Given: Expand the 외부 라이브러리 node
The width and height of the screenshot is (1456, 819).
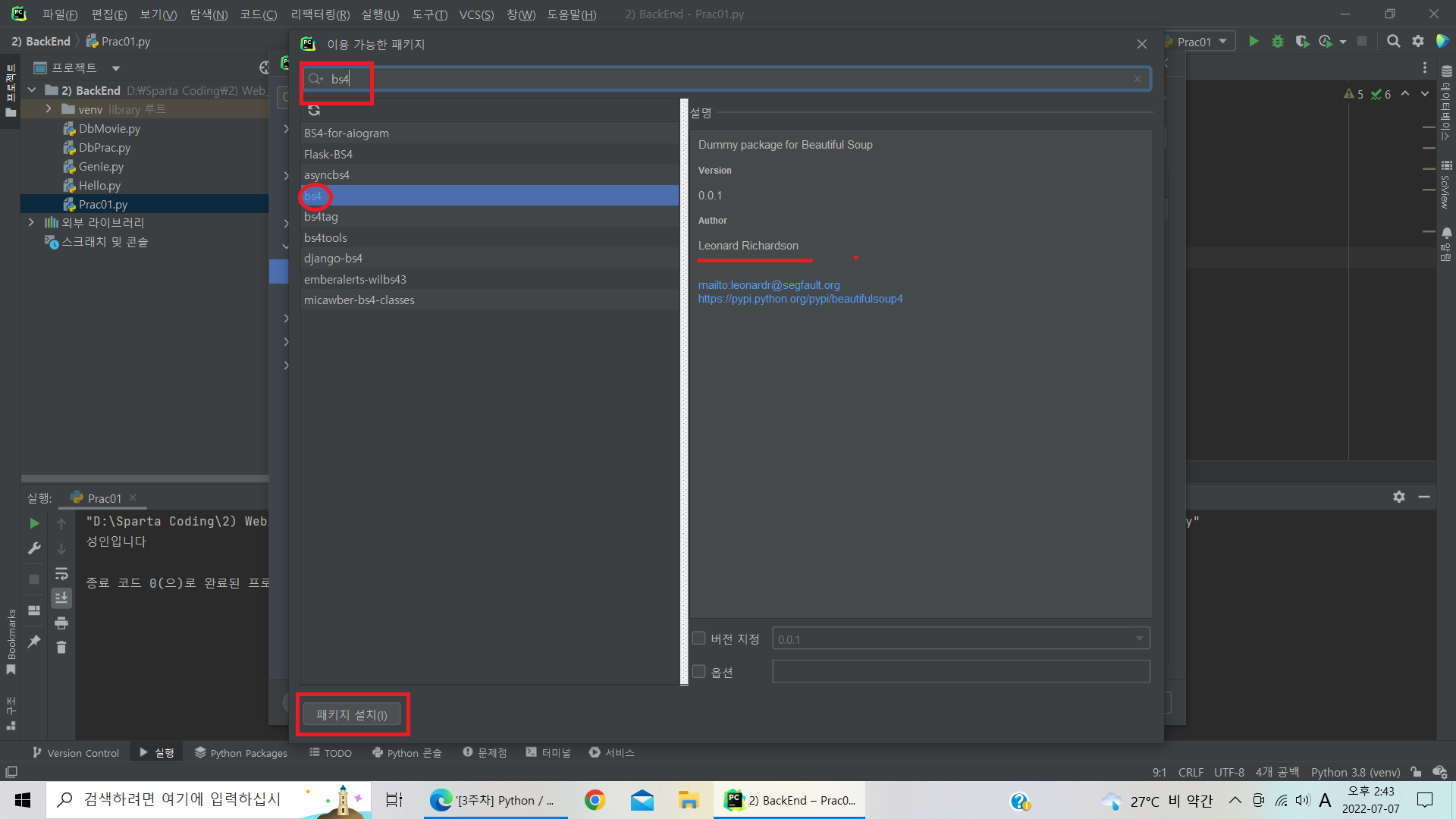Looking at the screenshot, I should [31, 223].
